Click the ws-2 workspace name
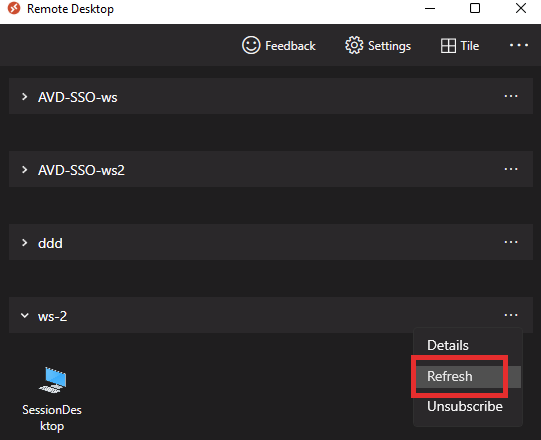 (52, 316)
